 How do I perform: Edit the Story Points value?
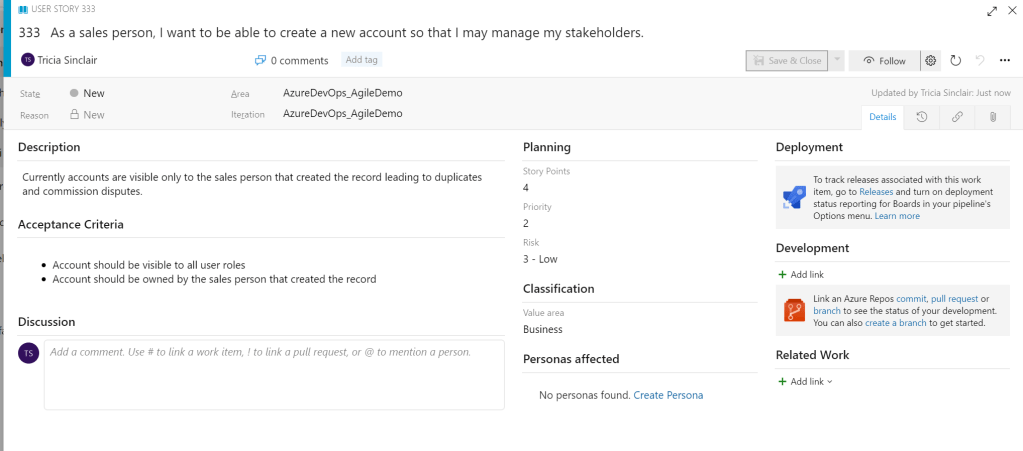(526, 187)
